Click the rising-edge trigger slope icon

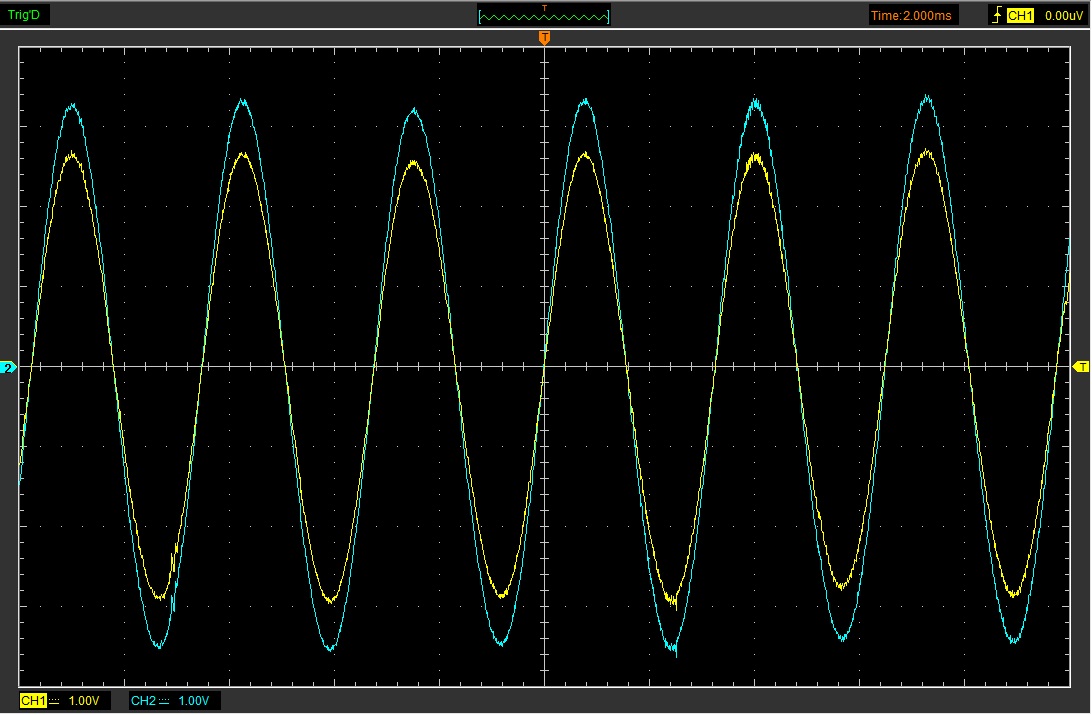click(996, 15)
